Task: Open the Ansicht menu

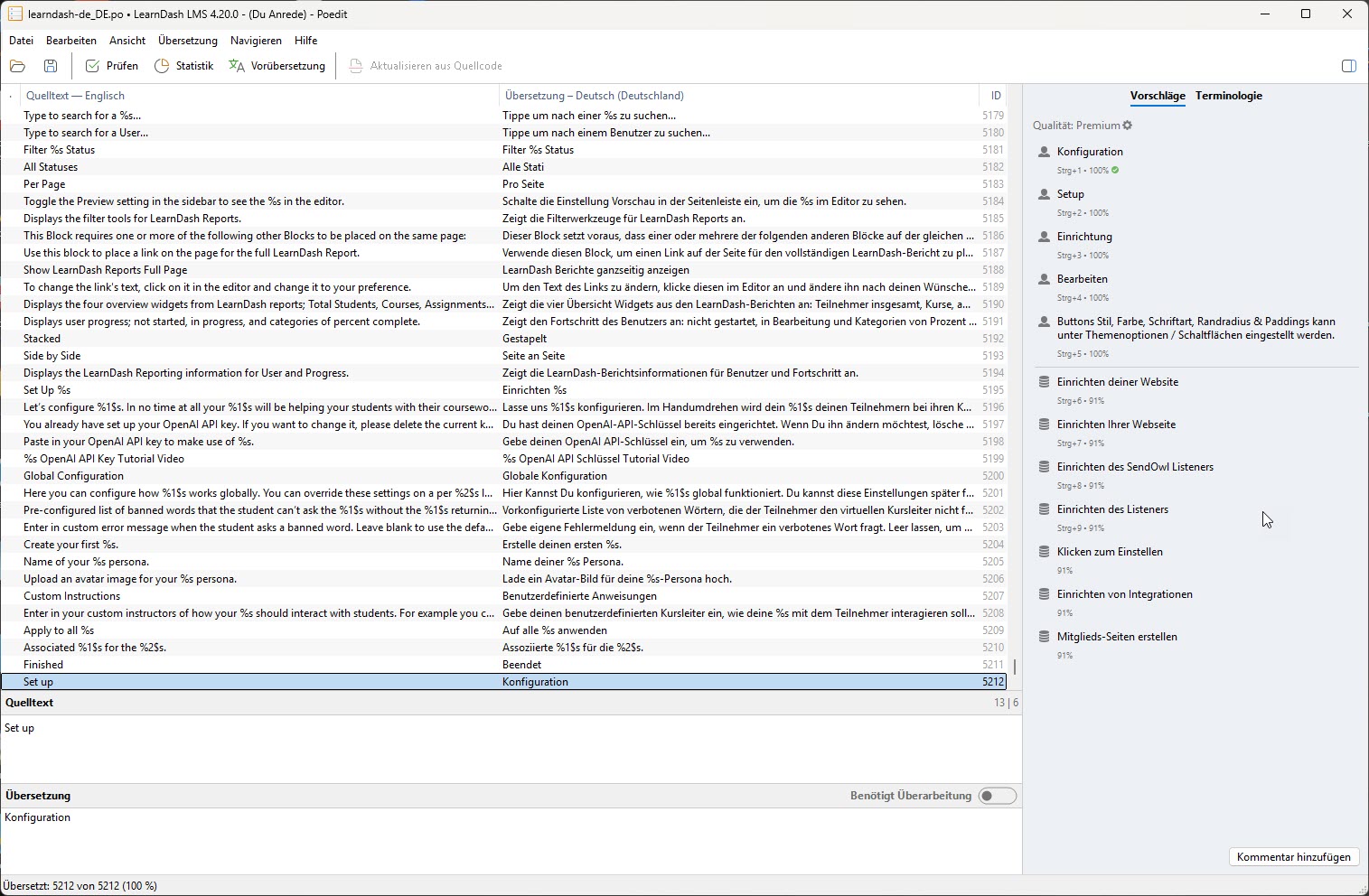Action: coord(127,41)
